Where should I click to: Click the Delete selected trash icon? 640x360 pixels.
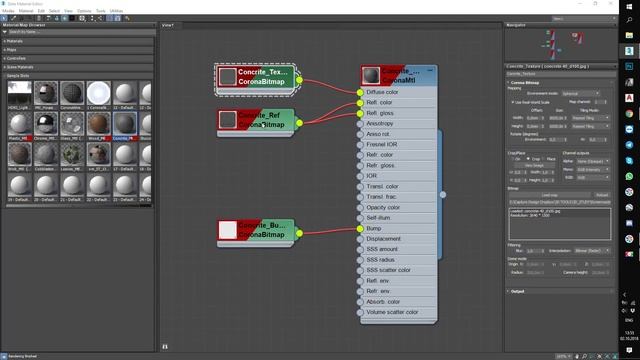39,18
